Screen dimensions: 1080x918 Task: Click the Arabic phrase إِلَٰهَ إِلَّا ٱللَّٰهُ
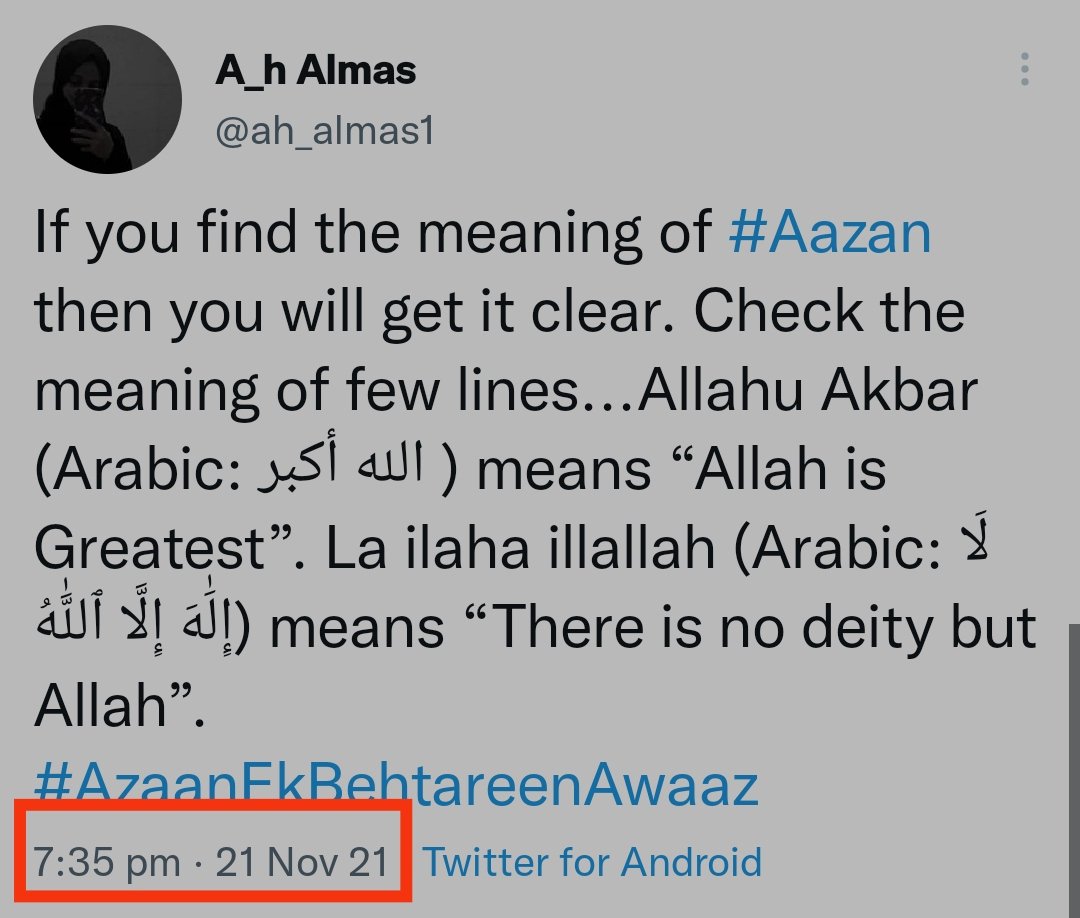pos(142,628)
